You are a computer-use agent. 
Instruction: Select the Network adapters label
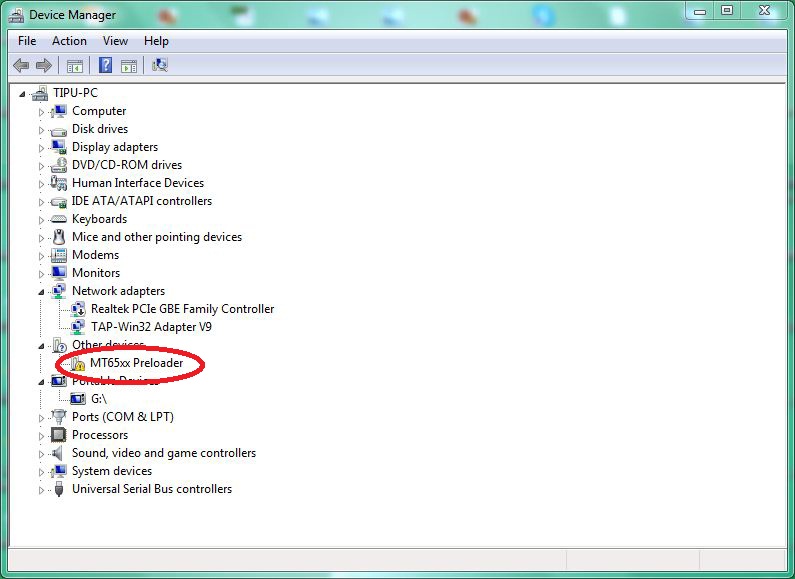click(x=119, y=291)
